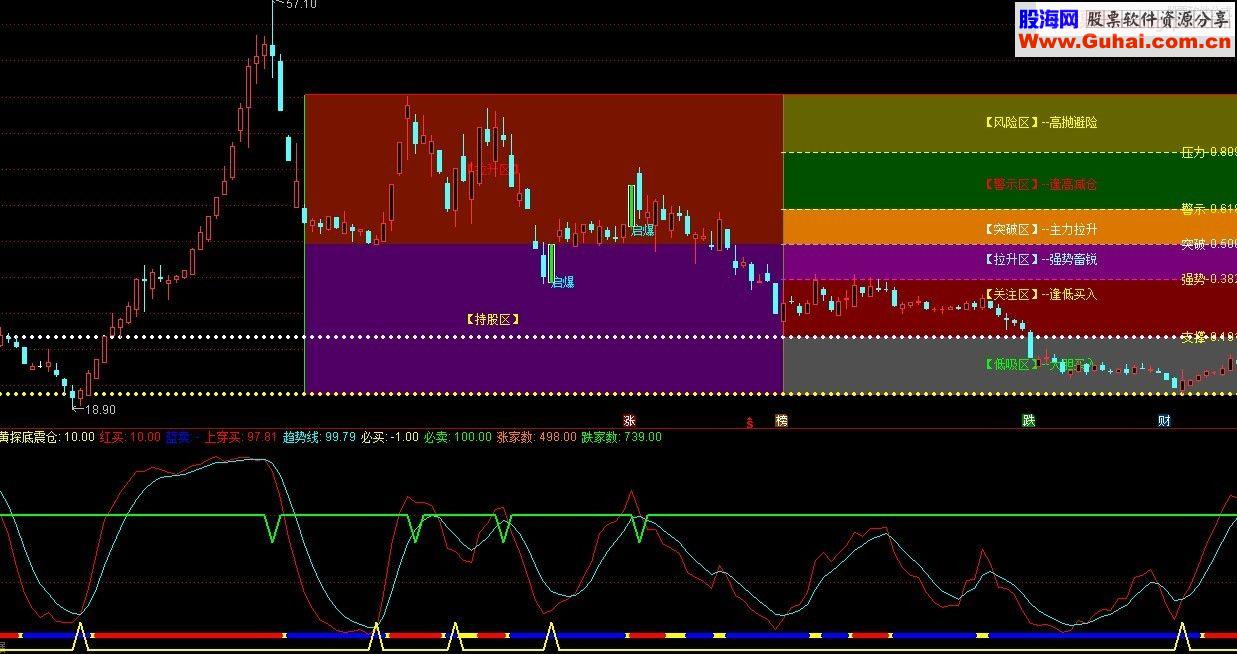Click the 【低吸区】 zone label
1237x654 pixels.
(1011, 365)
